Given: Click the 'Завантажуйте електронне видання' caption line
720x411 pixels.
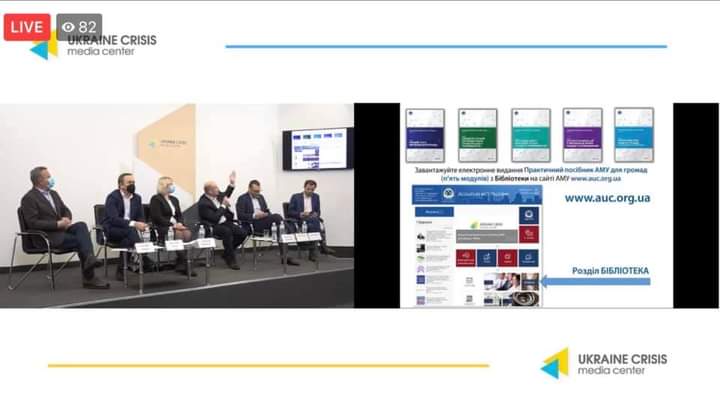Looking at the screenshot, I should [x=531, y=170].
